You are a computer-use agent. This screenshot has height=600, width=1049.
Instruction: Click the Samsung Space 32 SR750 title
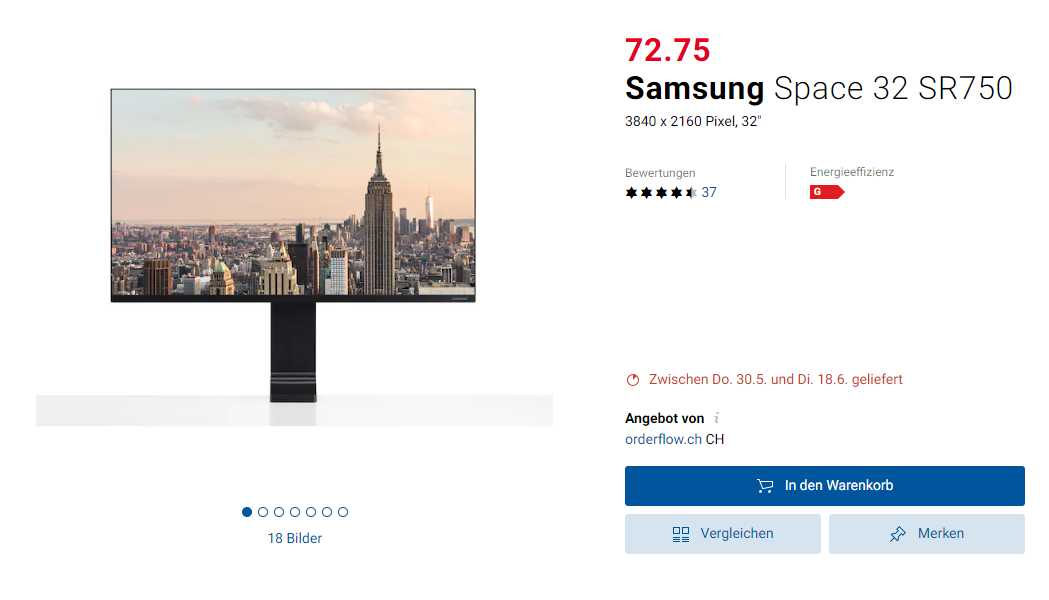coord(818,88)
